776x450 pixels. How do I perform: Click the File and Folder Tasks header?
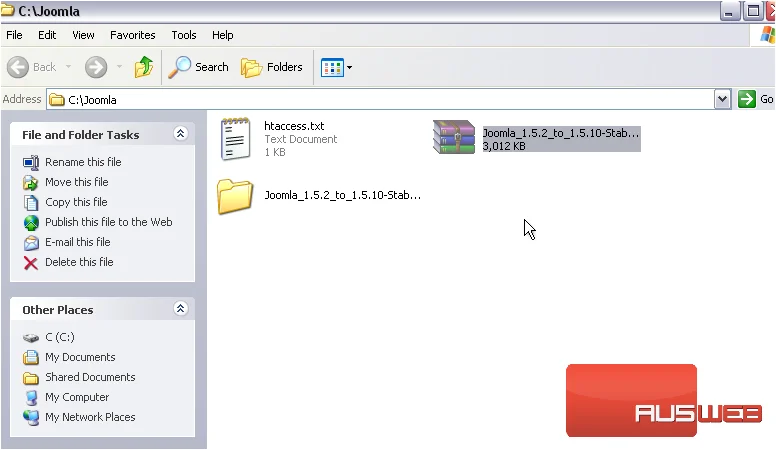[81, 135]
